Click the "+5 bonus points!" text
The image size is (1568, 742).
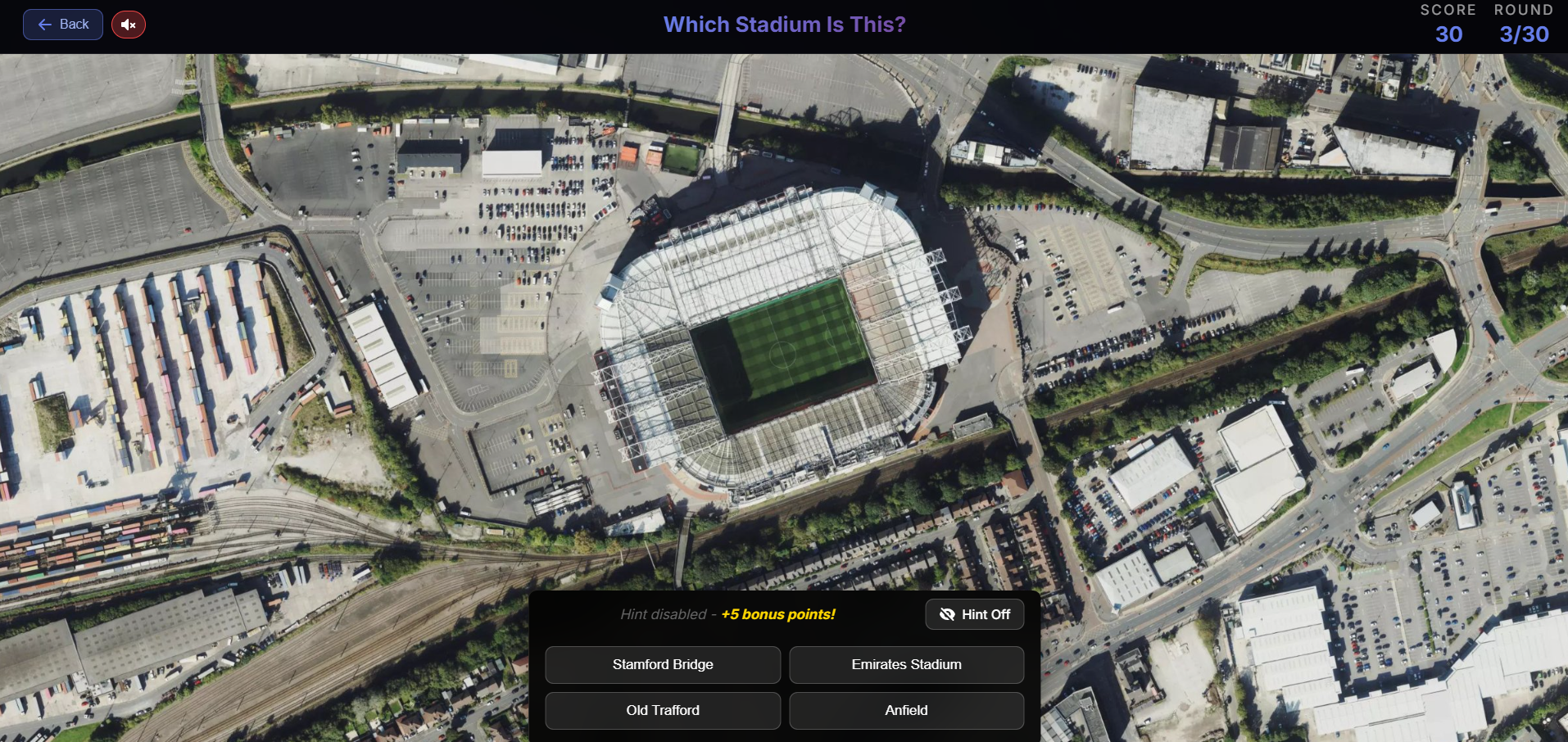tap(777, 614)
